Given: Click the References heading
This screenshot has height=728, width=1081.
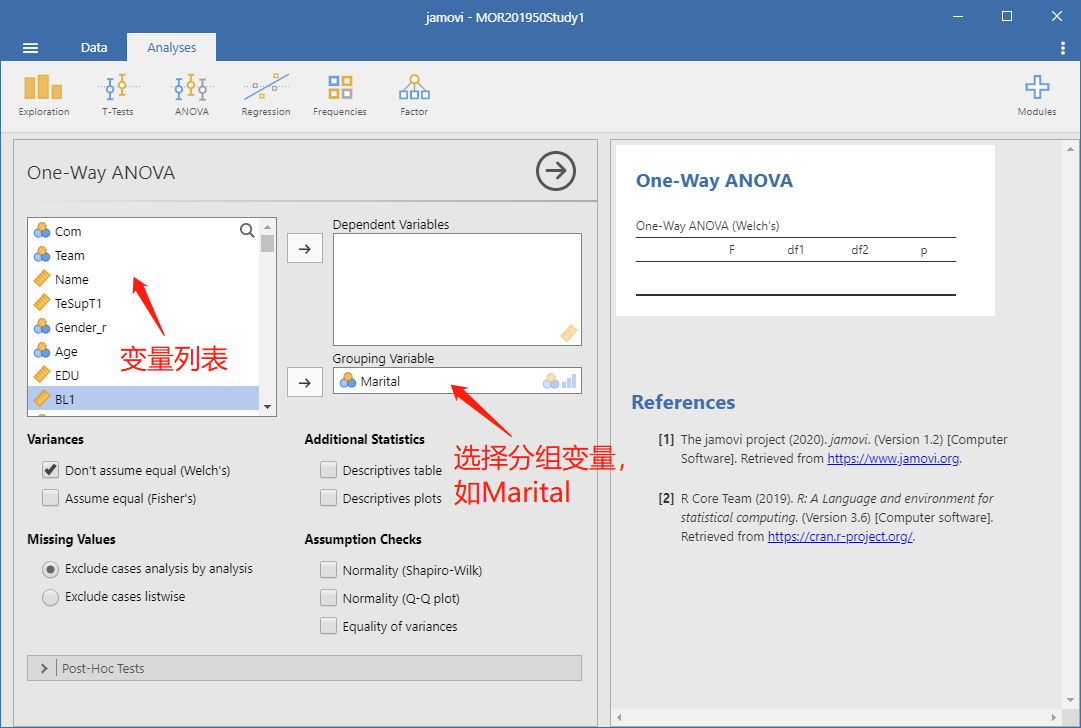Looking at the screenshot, I should click(683, 402).
